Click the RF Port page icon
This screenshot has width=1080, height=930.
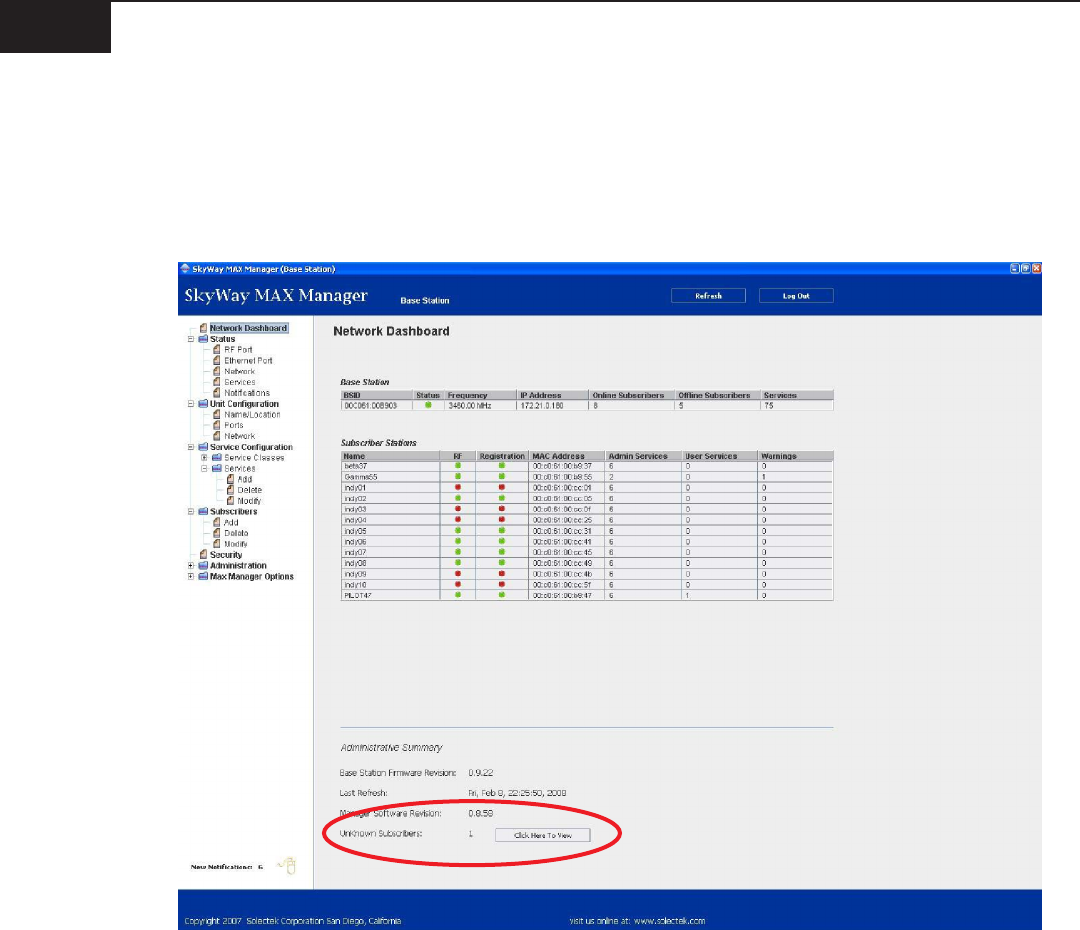pyautogui.click(x=217, y=349)
